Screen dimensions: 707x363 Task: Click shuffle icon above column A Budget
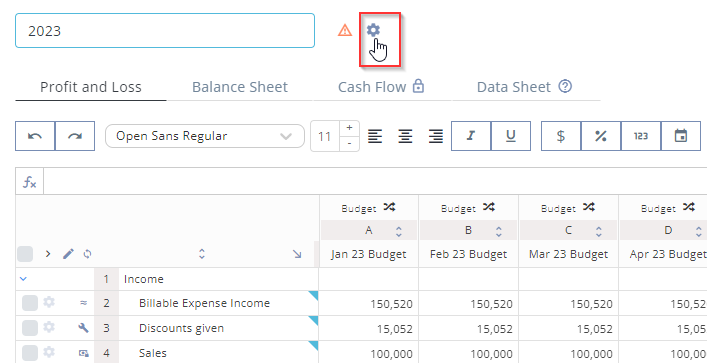click(x=389, y=207)
